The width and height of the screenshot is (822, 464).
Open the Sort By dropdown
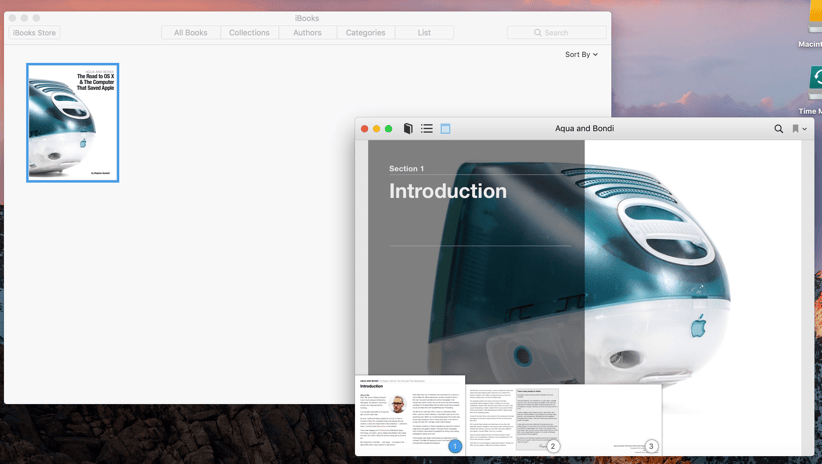point(581,55)
